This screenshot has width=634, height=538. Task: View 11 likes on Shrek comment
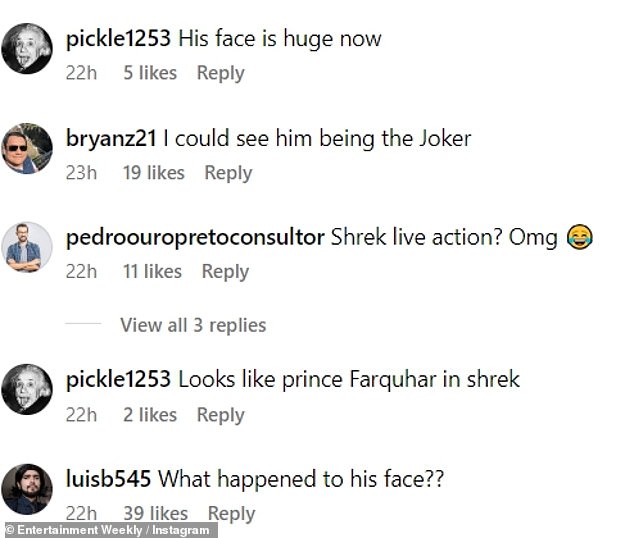[152, 272]
